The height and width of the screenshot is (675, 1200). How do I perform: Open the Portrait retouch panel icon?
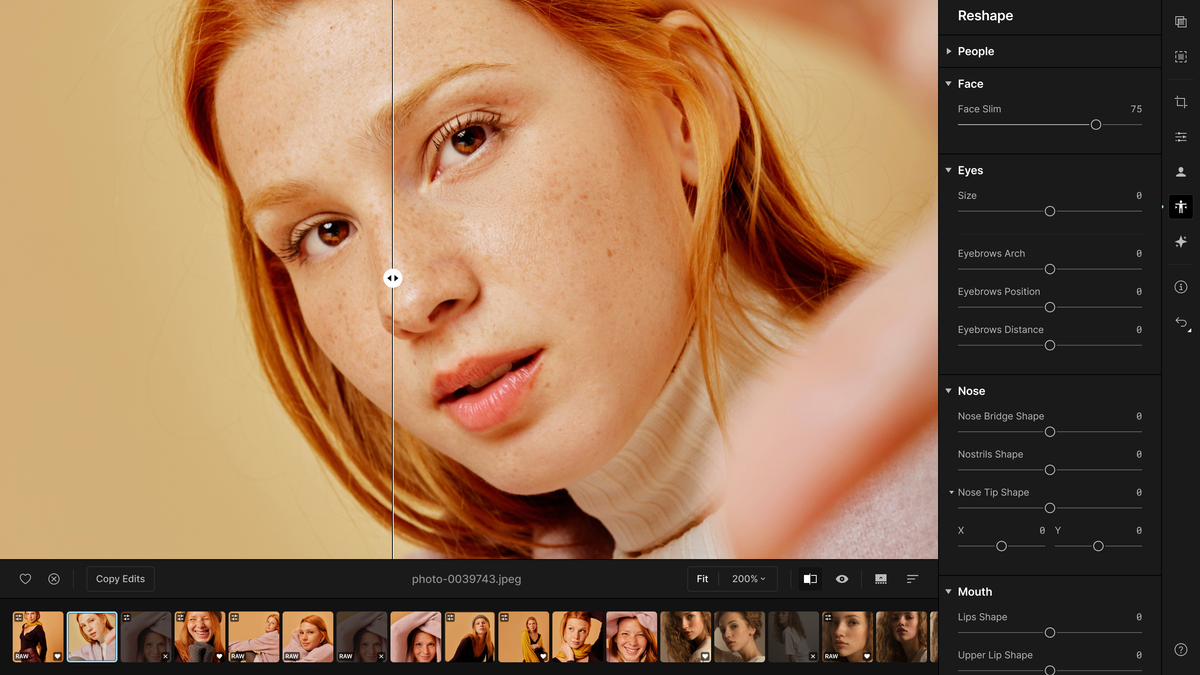[1181, 172]
